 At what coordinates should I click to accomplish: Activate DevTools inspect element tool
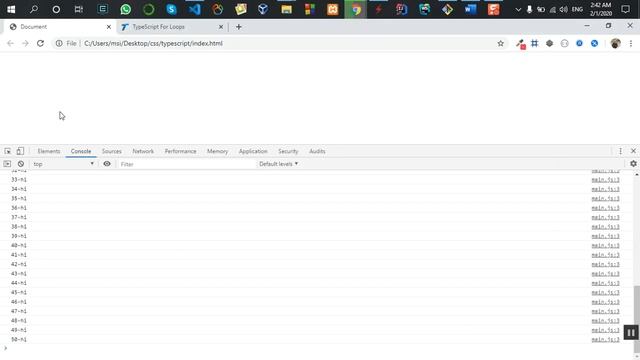(8, 151)
